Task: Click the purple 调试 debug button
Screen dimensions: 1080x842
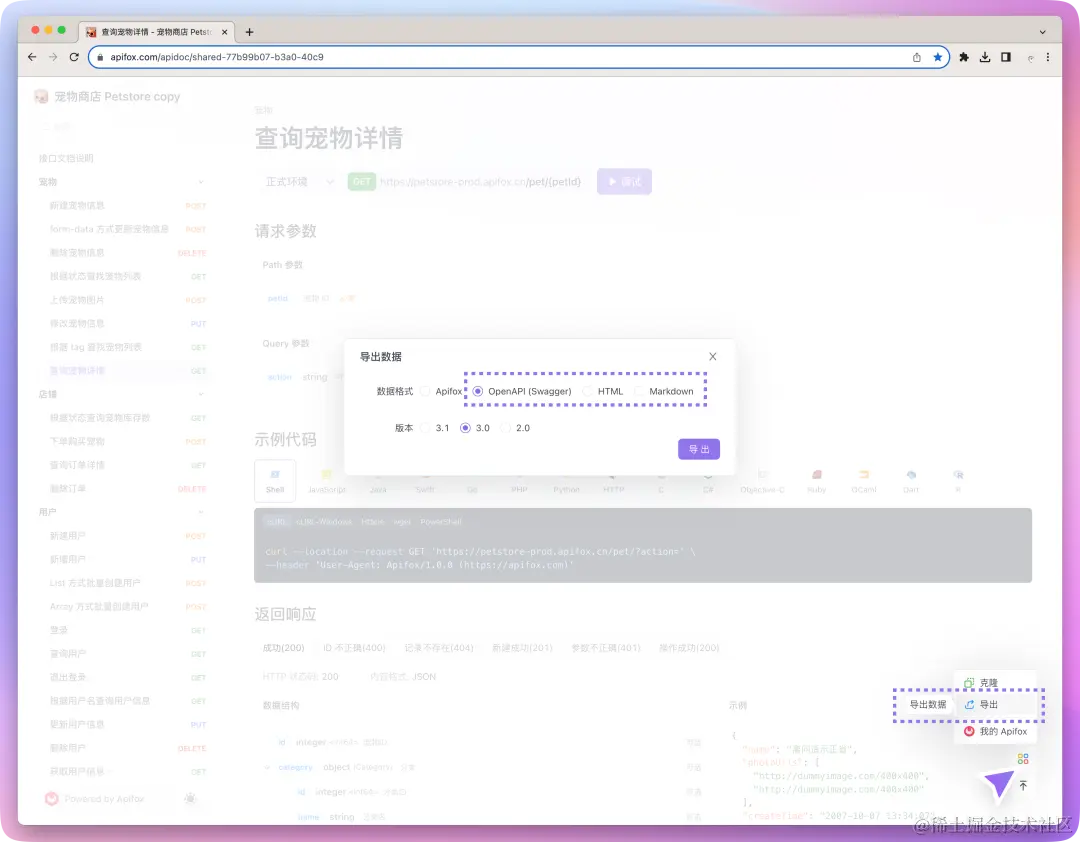Action: pos(624,182)
